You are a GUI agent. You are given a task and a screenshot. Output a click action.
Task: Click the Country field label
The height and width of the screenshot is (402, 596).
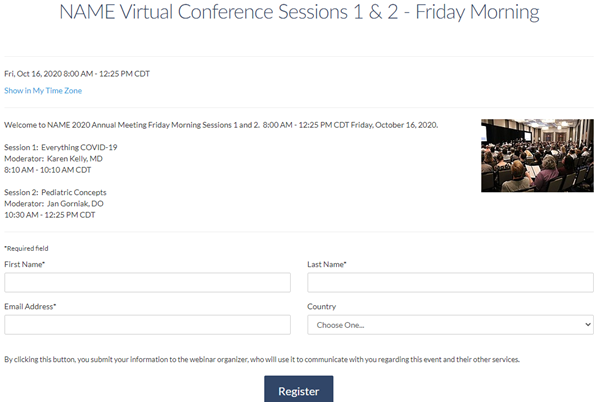pyautogui.click(x=322, y=306)
